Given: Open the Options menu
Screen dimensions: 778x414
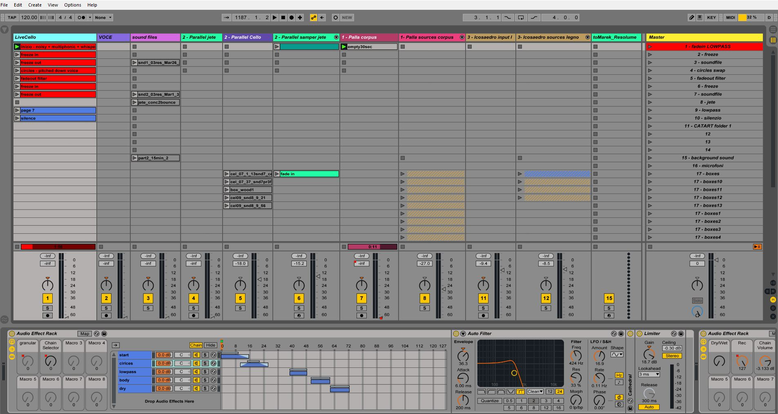Looking at the screenshot, I should (x=73, y=5).
